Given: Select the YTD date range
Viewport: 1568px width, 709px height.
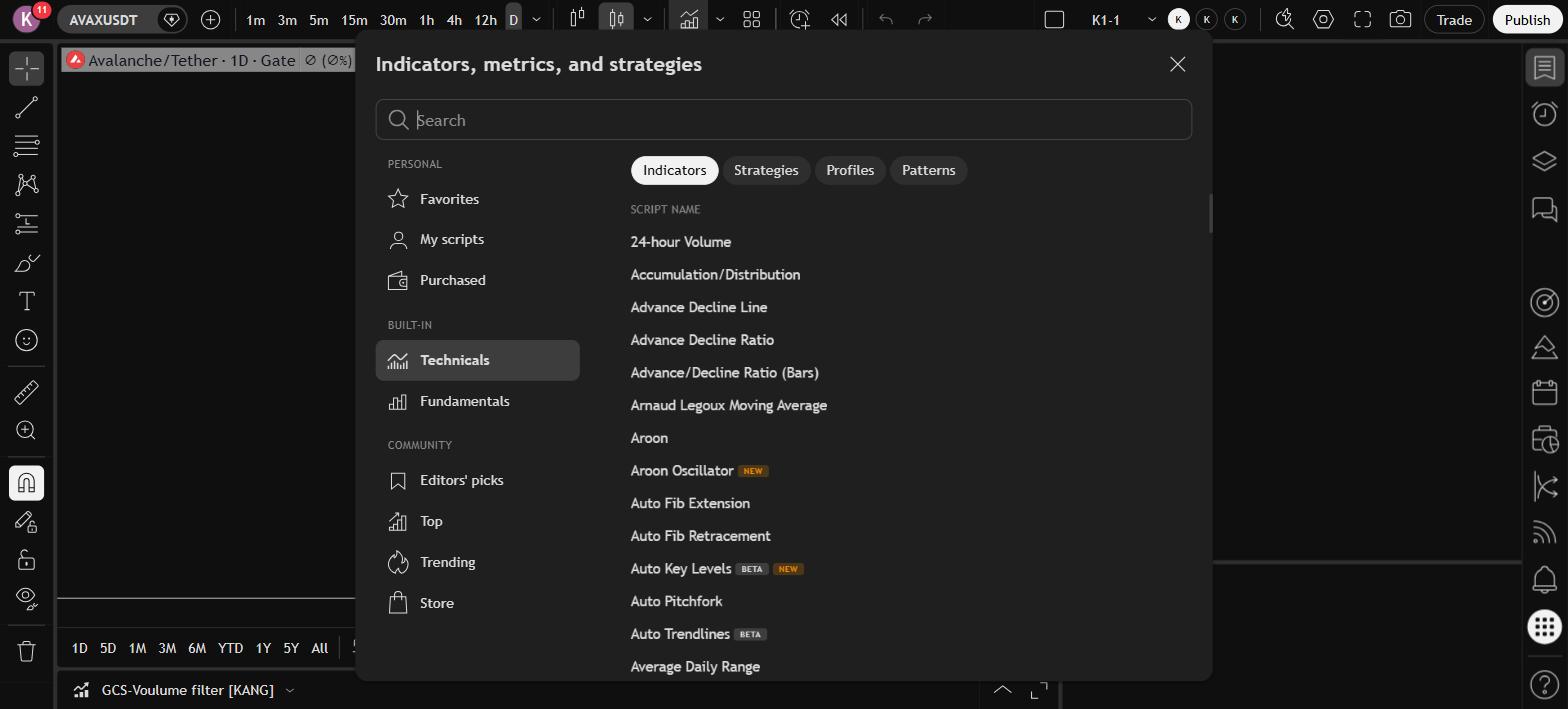Looking at the screenshot, I should point(230,648).
